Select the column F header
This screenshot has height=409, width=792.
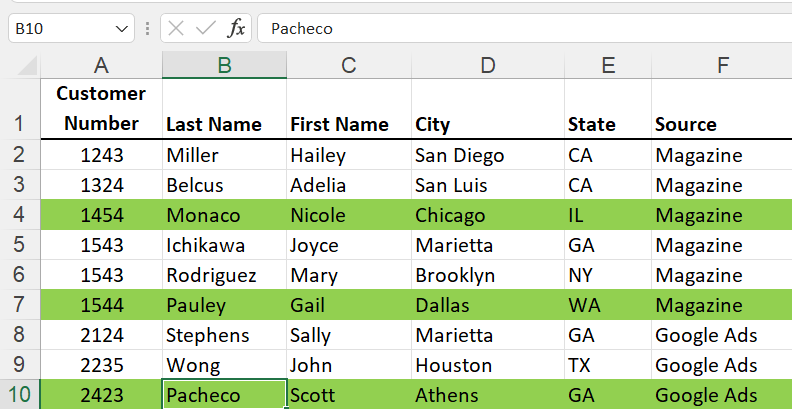(x=722, y=65)
